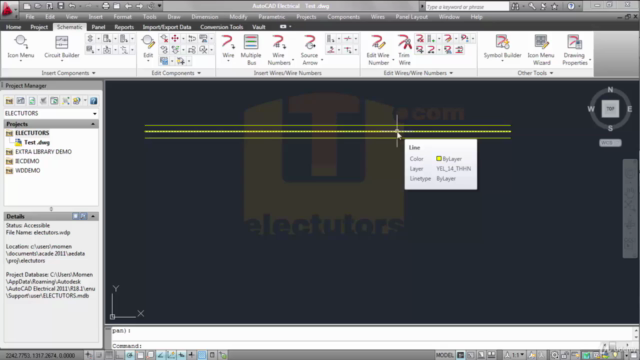640x360 pixels.
Task: Toggle Object Snap in status bar
Action: click(x=140, y=355)
